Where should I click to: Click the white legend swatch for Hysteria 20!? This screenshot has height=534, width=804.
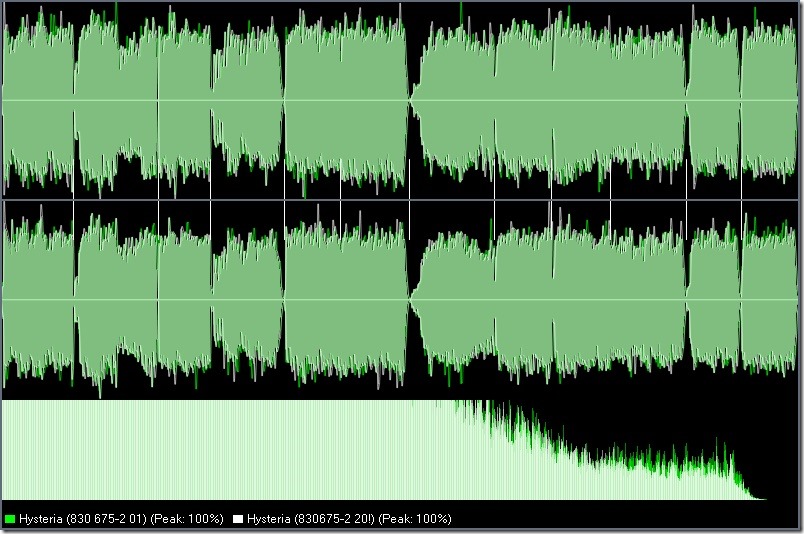point(237,519)
